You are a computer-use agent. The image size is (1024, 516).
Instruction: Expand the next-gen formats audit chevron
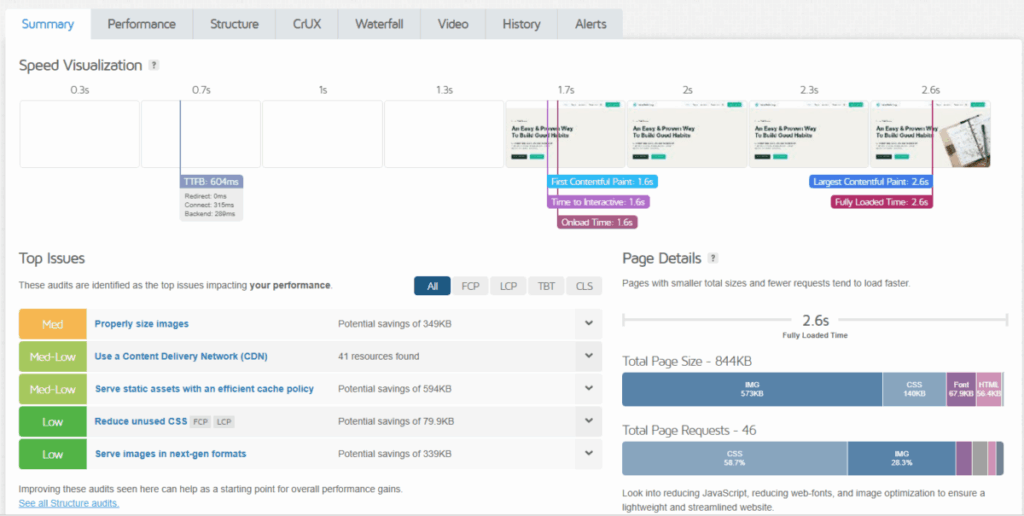tap(588, 454)
